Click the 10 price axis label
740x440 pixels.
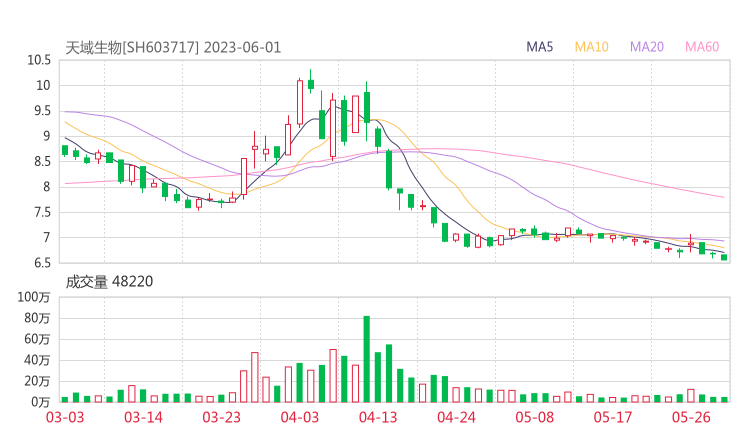tap(42, 85)
